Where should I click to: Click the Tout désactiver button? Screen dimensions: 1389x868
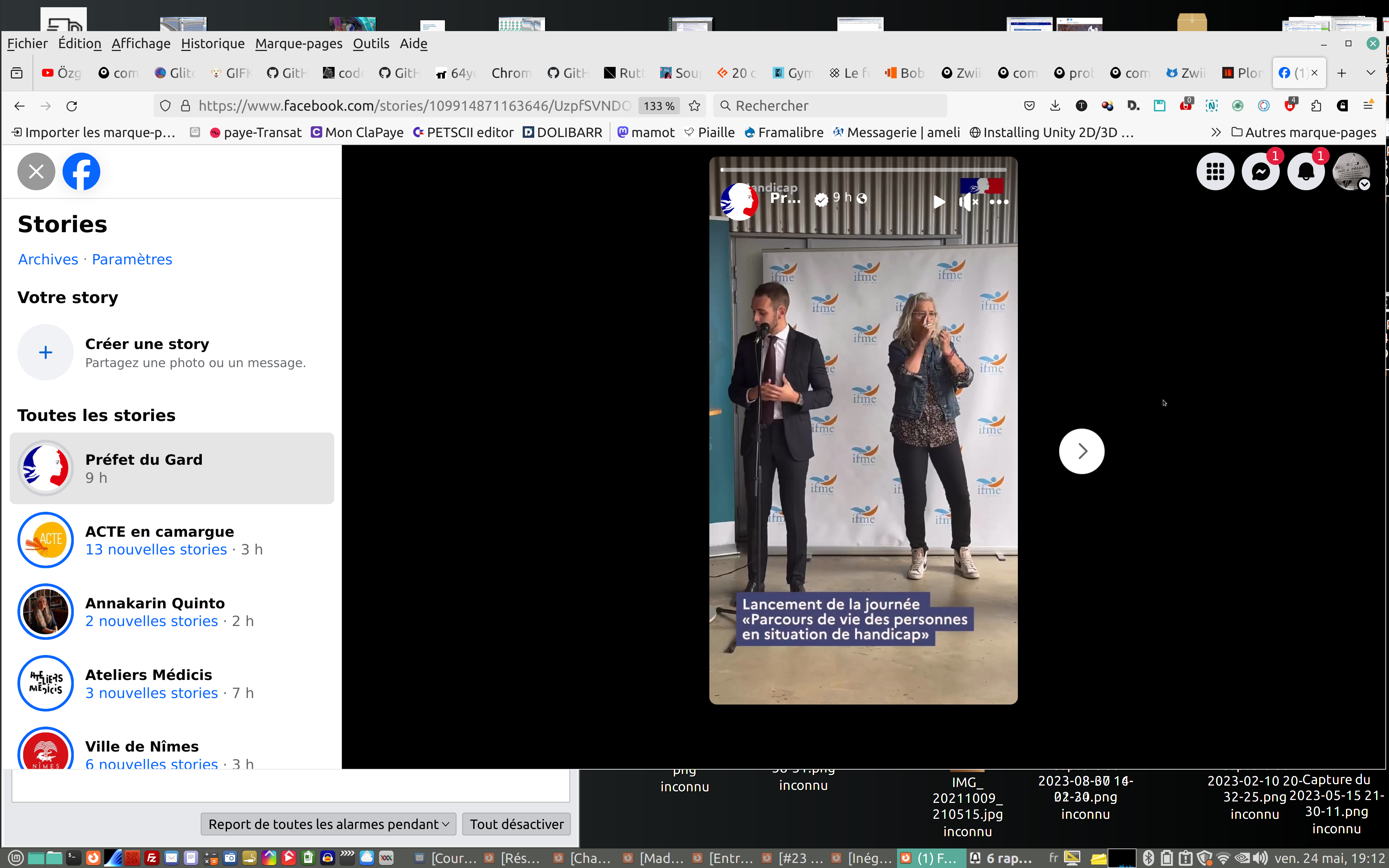coord(516,824)
